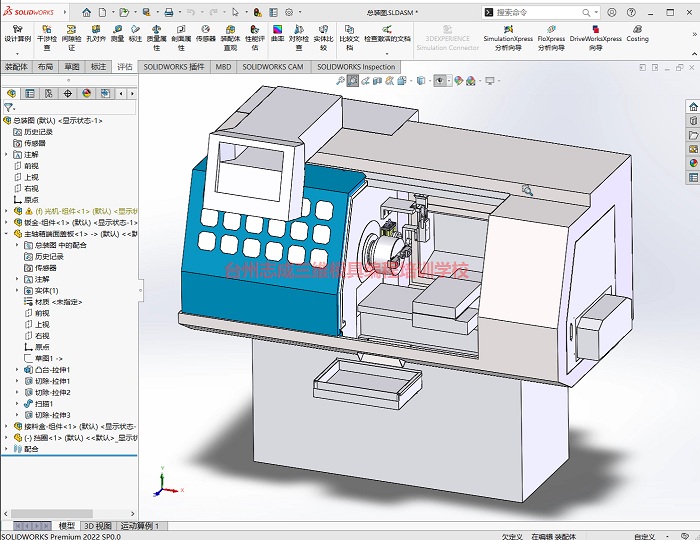Screen dimensions: 700x540
Task: Switch to the 装配体 ribbon tab
Action: pyautogui.click(x=16, y=67)
